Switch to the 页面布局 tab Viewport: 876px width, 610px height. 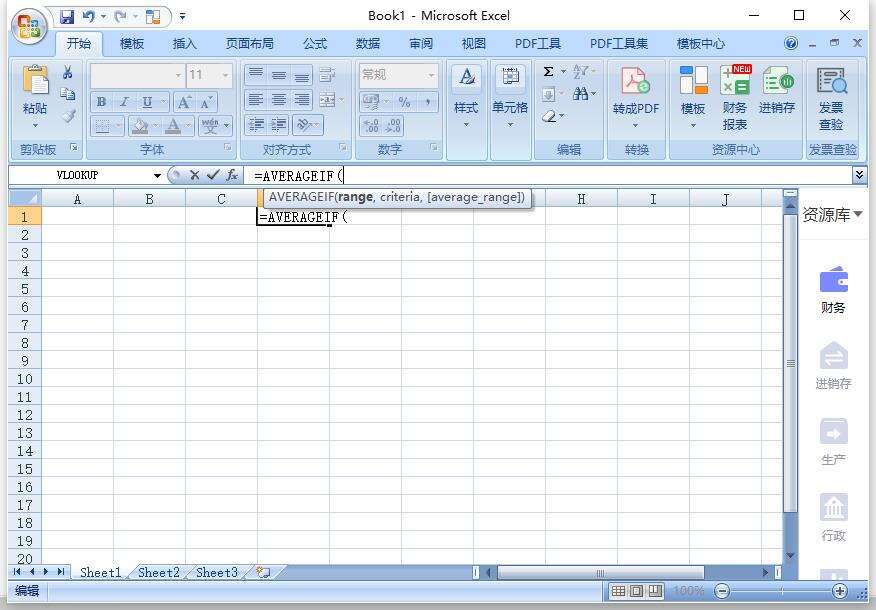250,44
